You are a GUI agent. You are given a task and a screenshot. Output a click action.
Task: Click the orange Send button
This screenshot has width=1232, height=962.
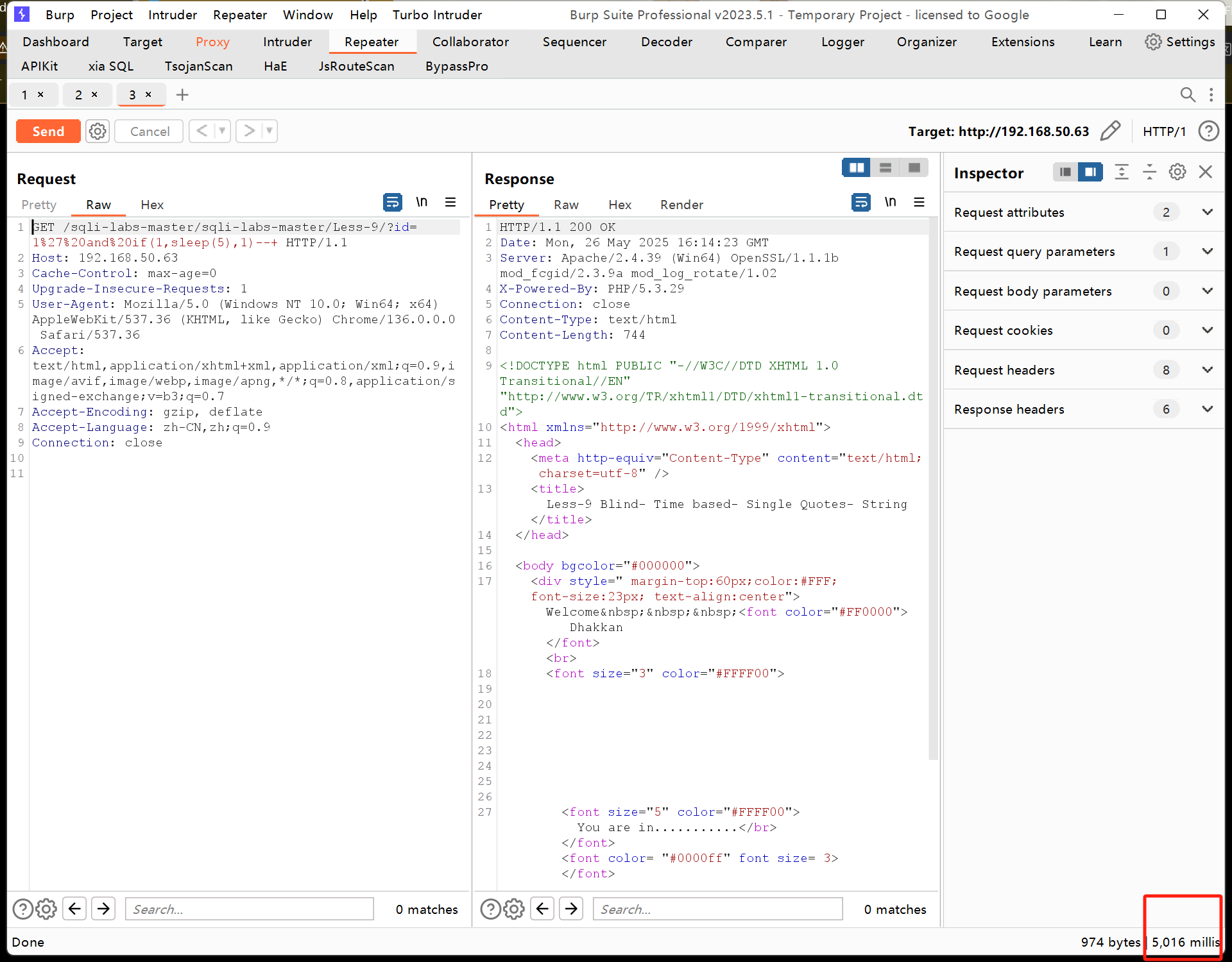click(48, 131)
